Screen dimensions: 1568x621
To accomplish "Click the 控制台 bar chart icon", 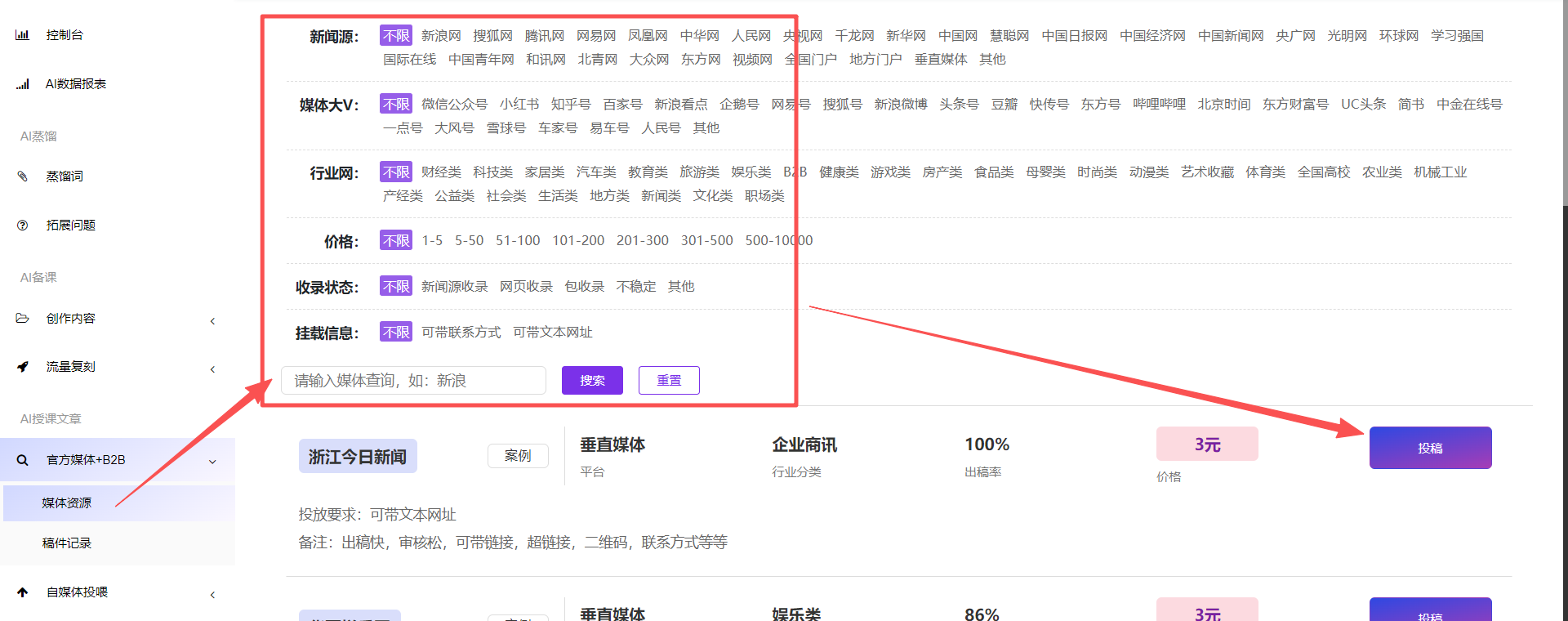I will point(23,35).
